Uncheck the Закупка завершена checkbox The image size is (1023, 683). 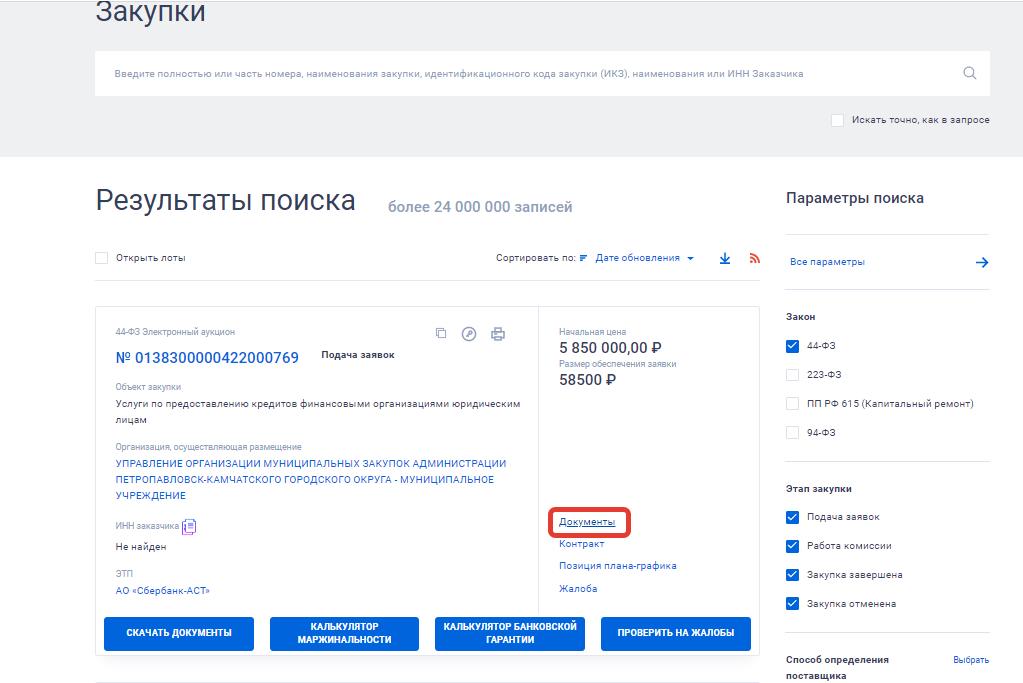coord(792,575)
